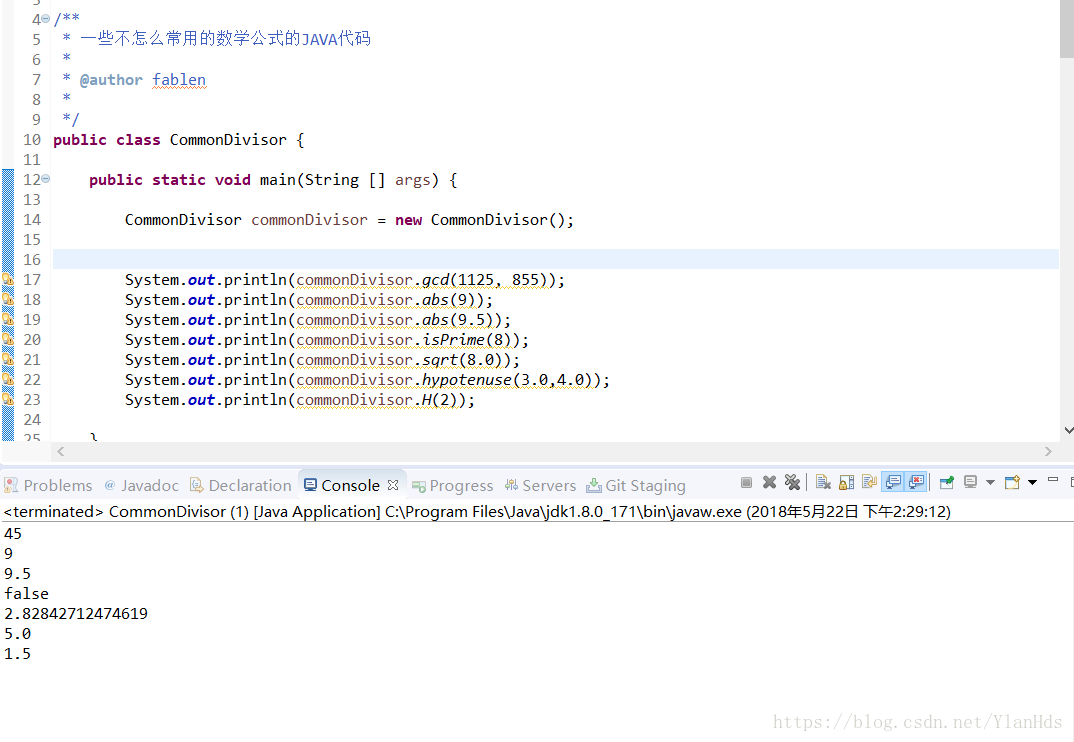This screenshot has width=1074, height=742.
Task: Click the 'CommonDivisor' class name on line 10
Action: pos(228,140)
